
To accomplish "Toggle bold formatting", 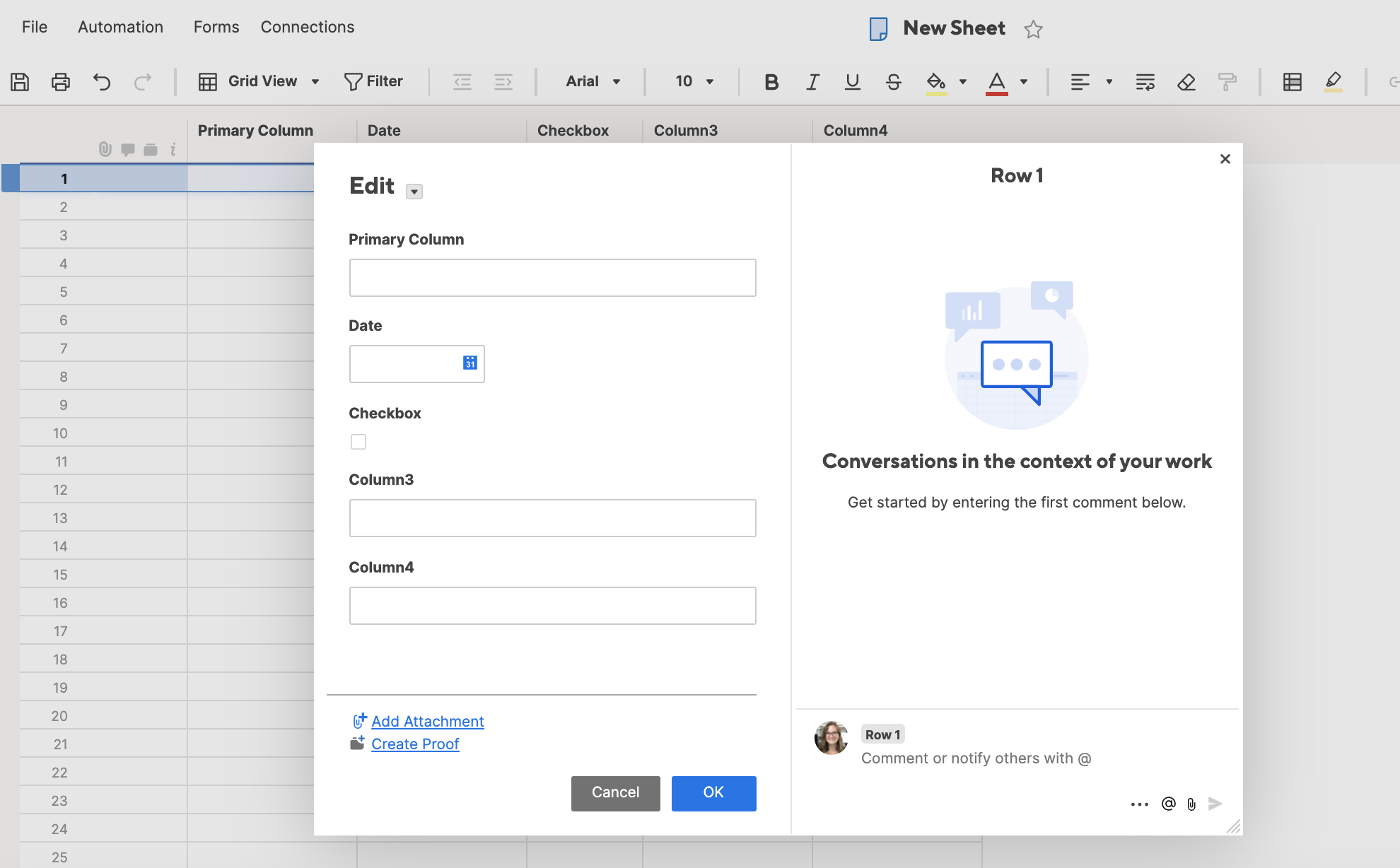I will pyautogui.click(x=771, y=82).
